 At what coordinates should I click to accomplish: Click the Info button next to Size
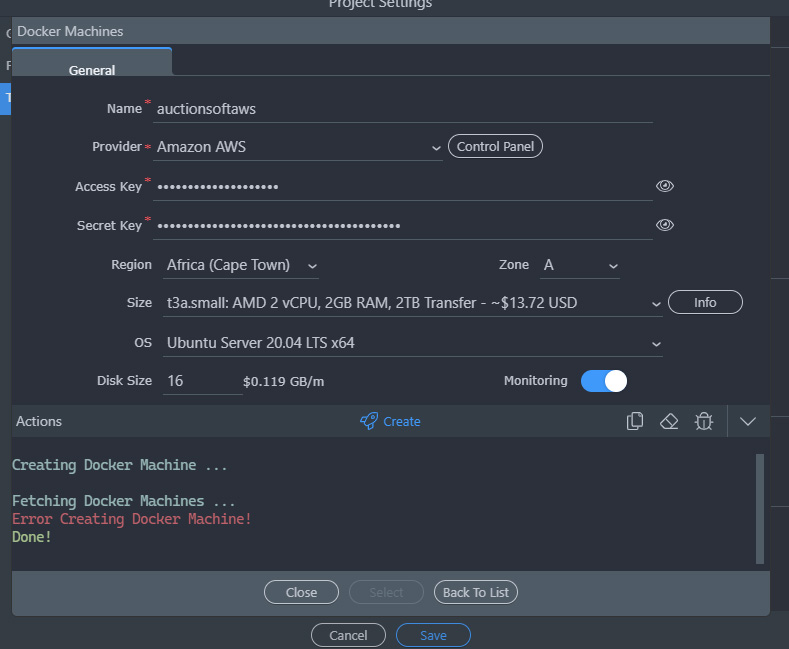[705, 302]
